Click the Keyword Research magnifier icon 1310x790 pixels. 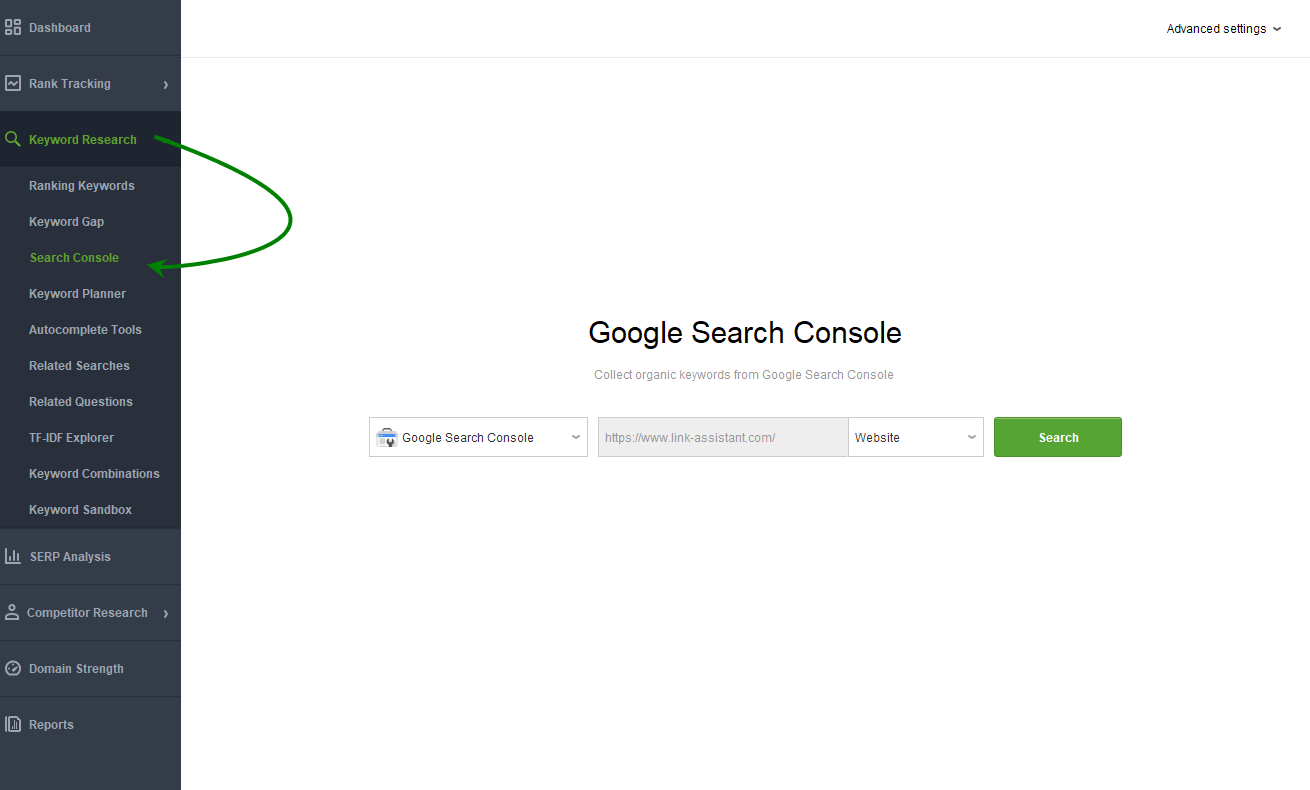pyautogui.click(x=13, y=140)
